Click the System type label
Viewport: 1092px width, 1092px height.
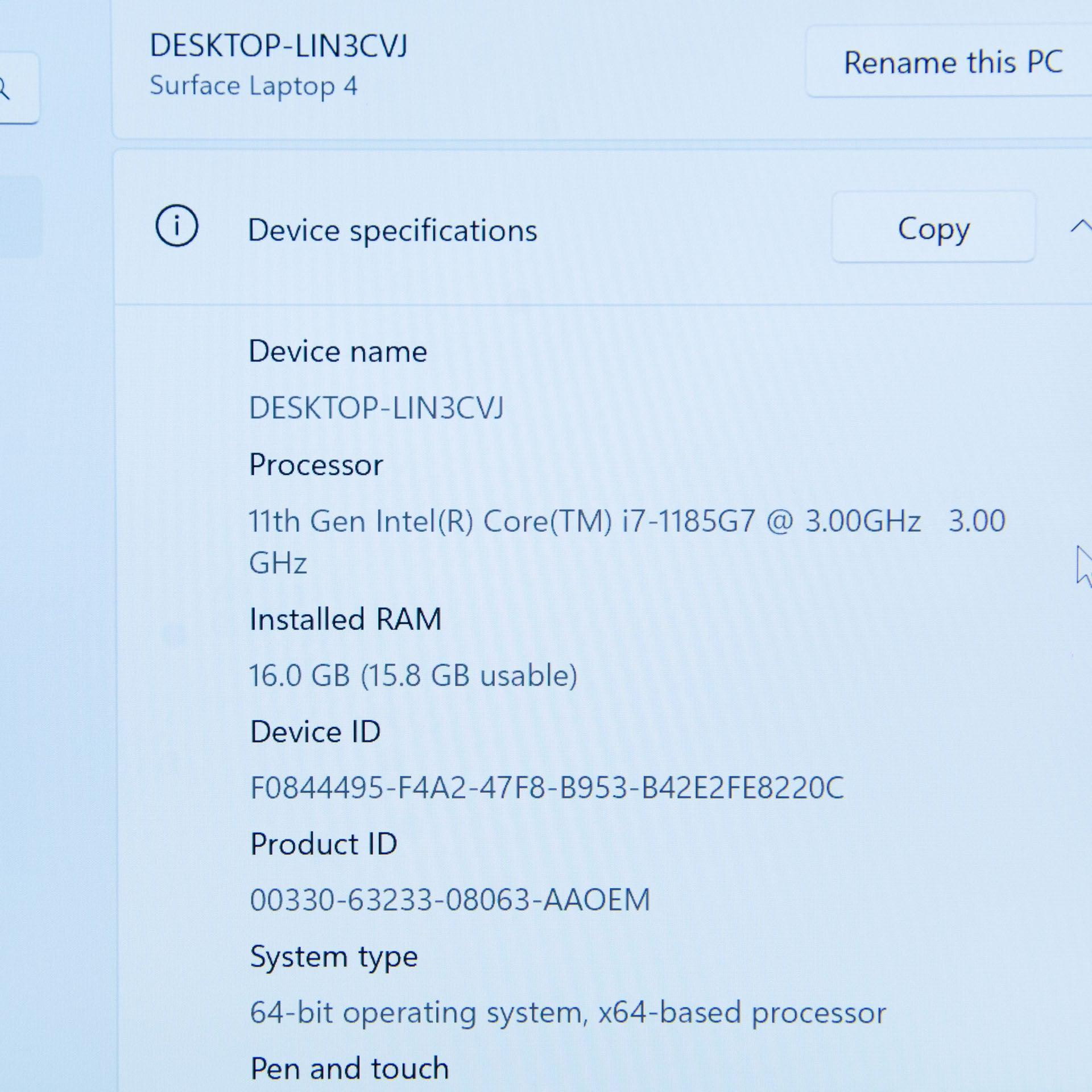(x=334, y=958)
